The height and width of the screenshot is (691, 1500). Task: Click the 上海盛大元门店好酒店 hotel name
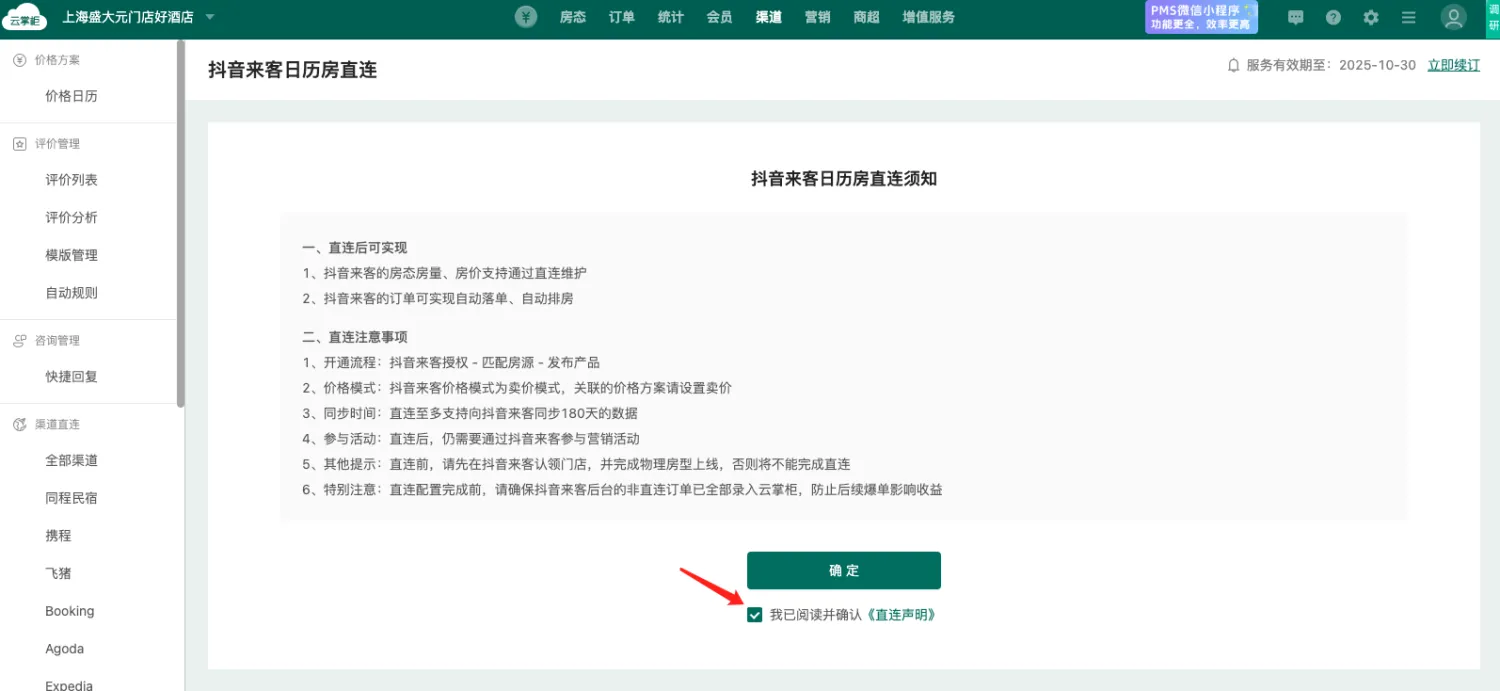coord(128,17)
